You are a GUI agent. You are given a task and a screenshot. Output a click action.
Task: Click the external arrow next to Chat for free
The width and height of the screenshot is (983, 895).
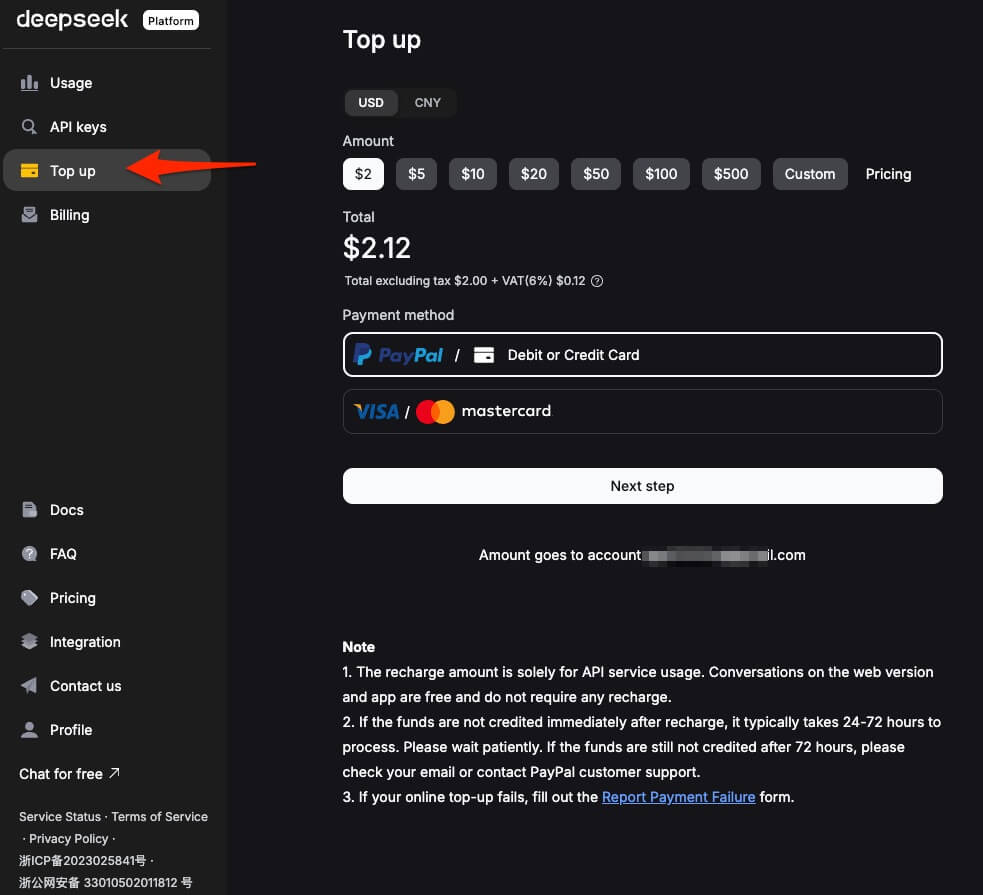pos(114,773)
